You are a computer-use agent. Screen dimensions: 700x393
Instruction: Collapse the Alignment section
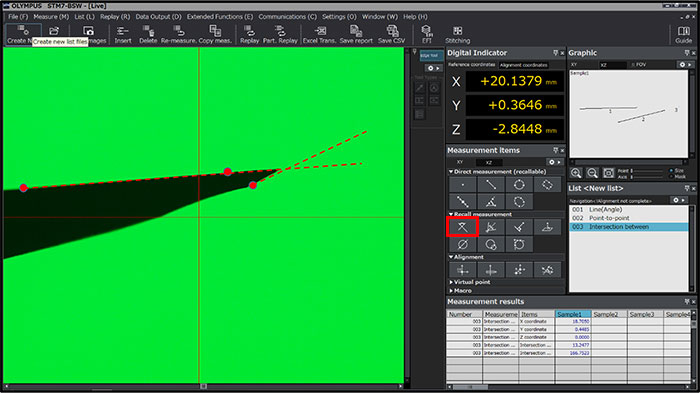pyautogui.click(x=451, y=257)
